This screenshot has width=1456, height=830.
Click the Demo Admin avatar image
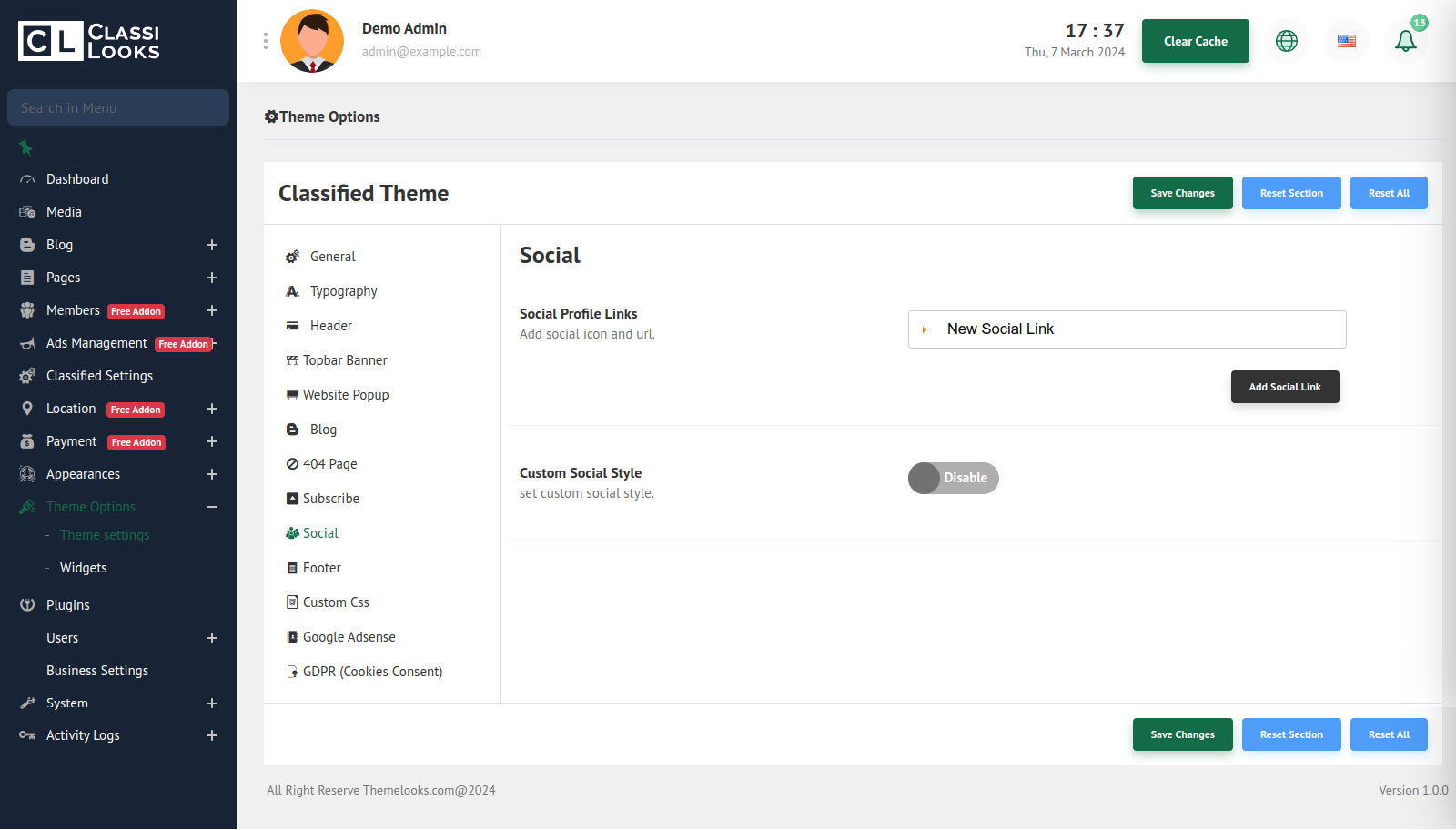pos(312,41)
